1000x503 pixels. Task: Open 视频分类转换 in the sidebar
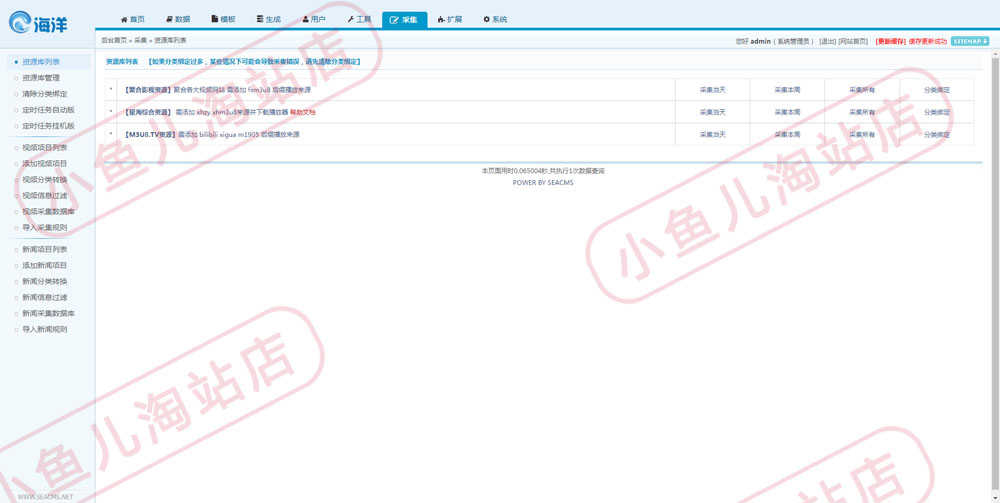pyautogui.click(x=45, y=179)
